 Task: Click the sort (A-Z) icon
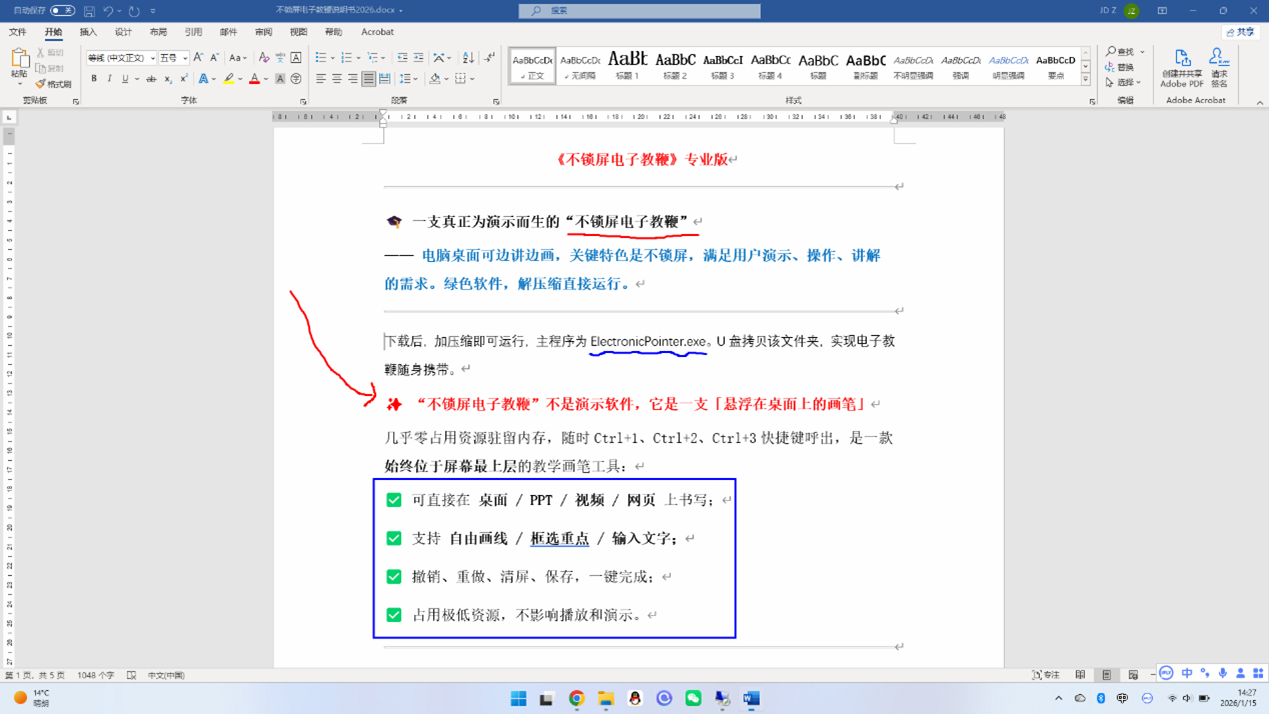coord(468,58)
